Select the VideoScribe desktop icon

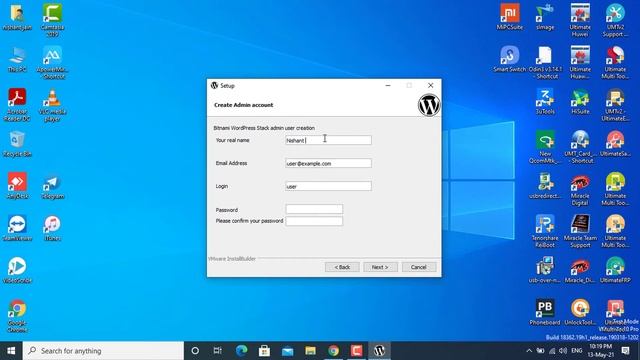tap(17, 270)
